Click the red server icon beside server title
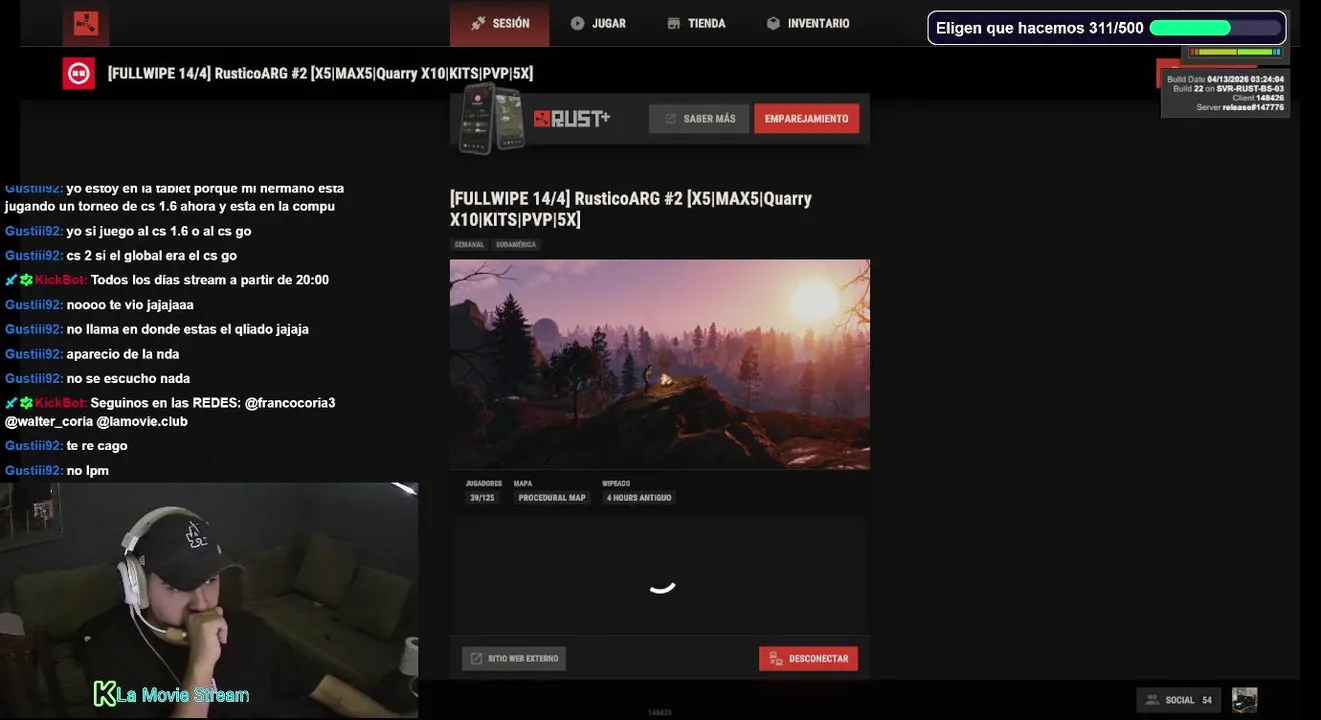 (79, 73)
